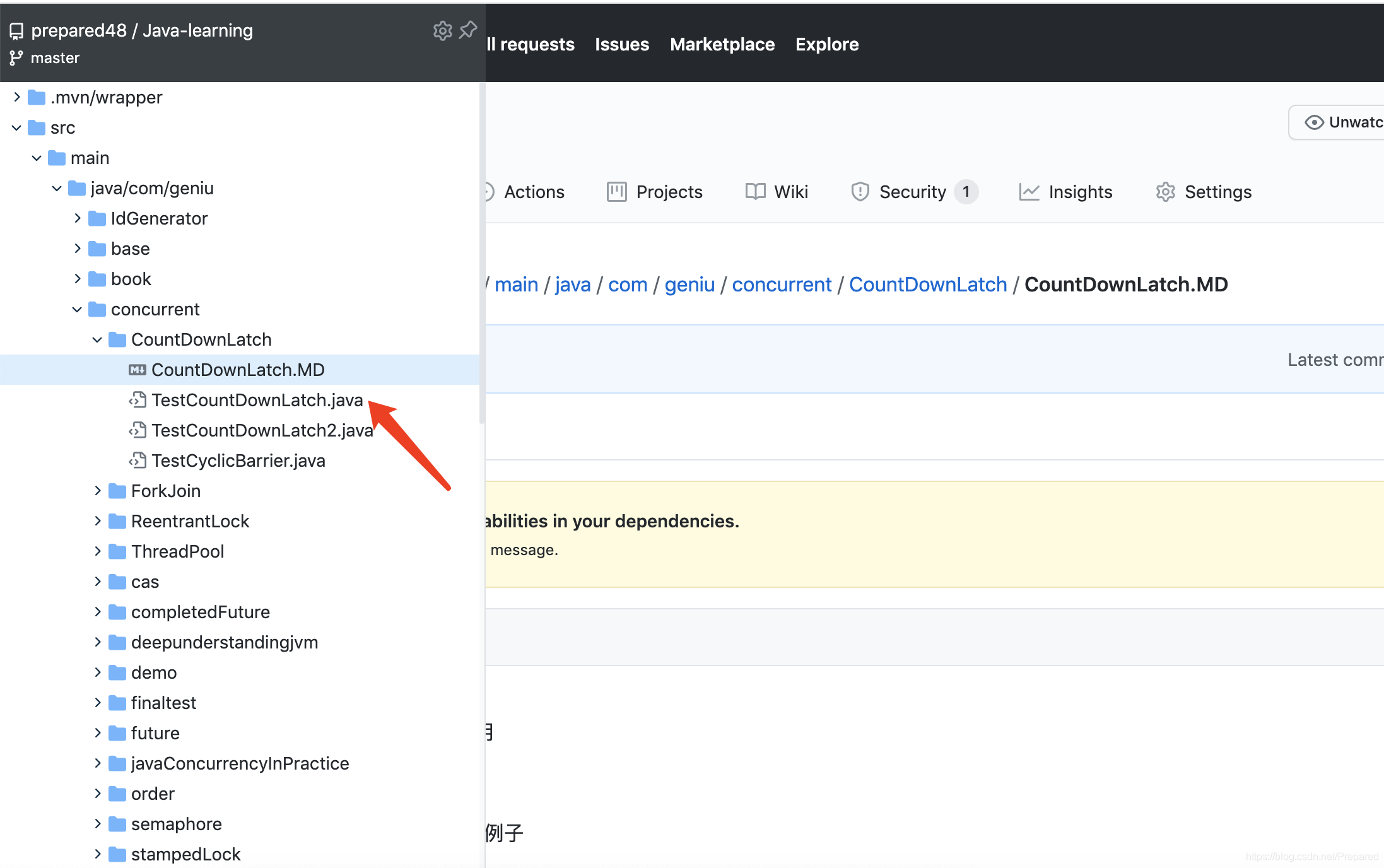This screenshot has width=1384, height=868.
Task: Click the IdGenerator folder icon
Action: pyautogui.click(x=97, y=218)
